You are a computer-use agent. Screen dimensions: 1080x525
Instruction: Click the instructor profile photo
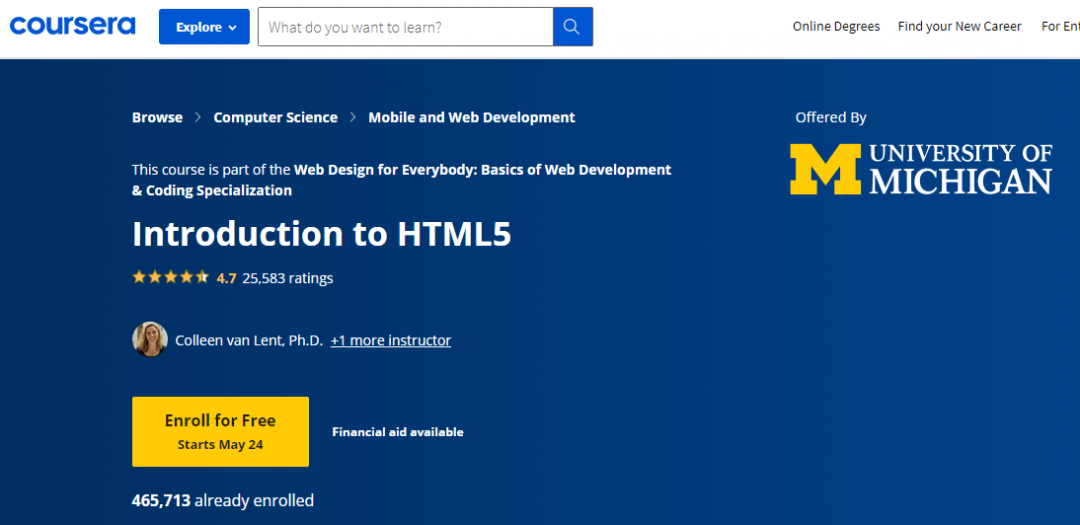[150, 339]
